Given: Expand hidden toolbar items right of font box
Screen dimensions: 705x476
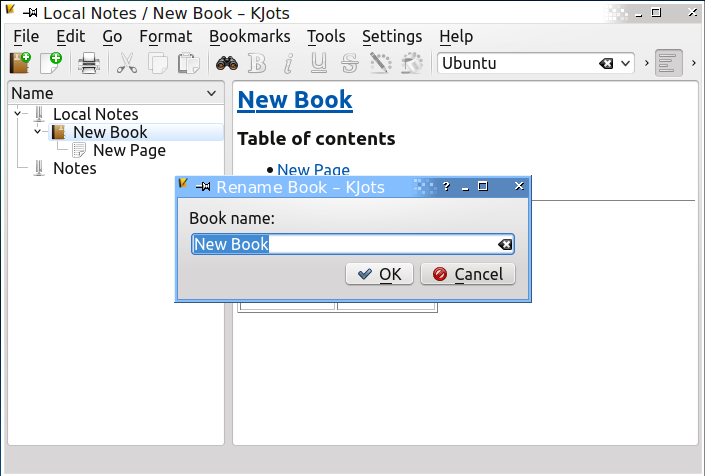Looking at the screenshot, I should [647, 63].
